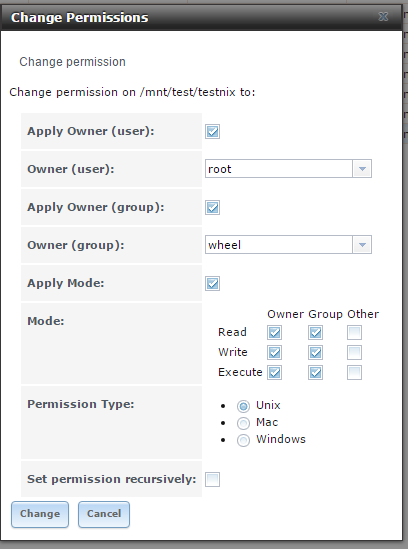The width and height of the screenshot is (408, 549).
Task: Uncheck the Apply Owner (user) checkbox
Action: pos(212,132)
